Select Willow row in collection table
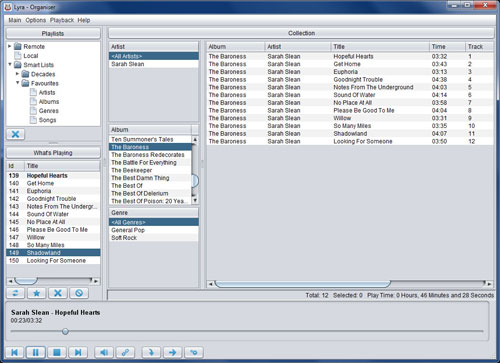Image resolution: width=500 pixels, height=363 pixels. pos(350,118)
